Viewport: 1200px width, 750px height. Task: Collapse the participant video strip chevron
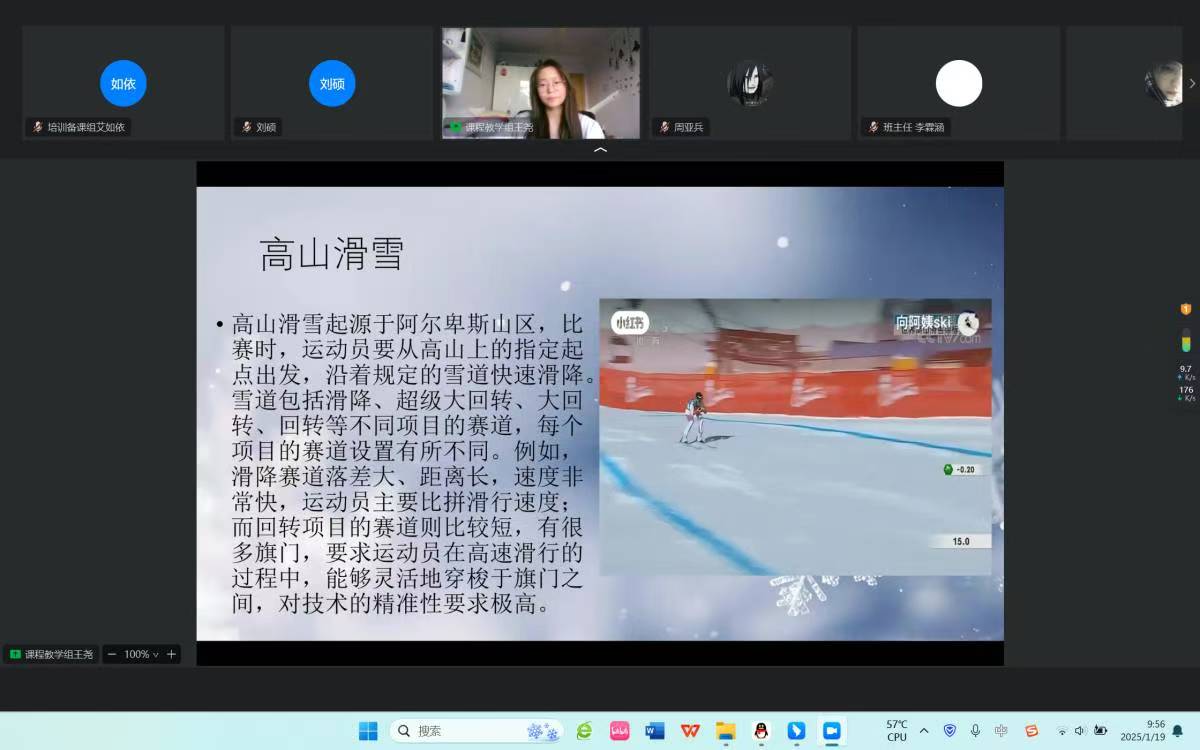tap(600, 150)
